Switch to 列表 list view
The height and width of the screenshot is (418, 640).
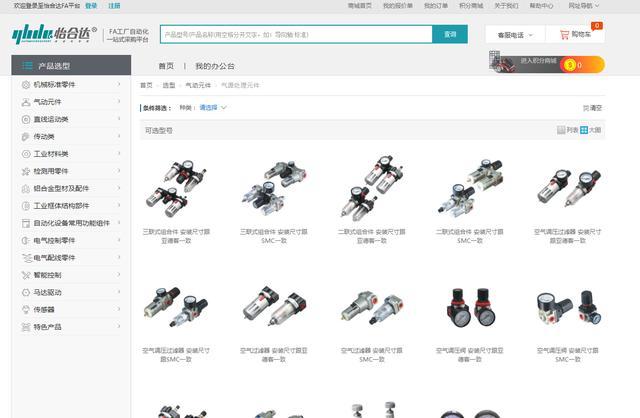click(567, 130)
